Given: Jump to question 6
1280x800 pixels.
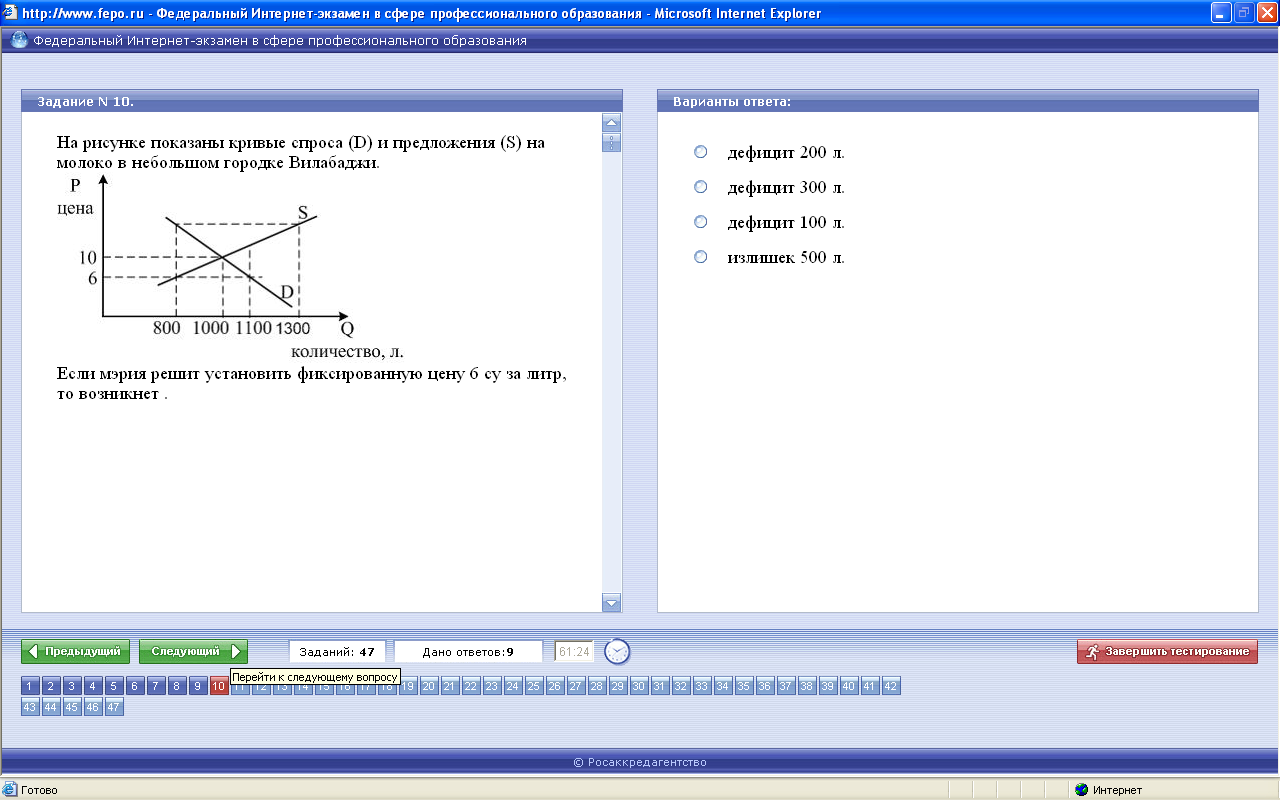Looking at the screenshot, I should click(x=135, y=686).
